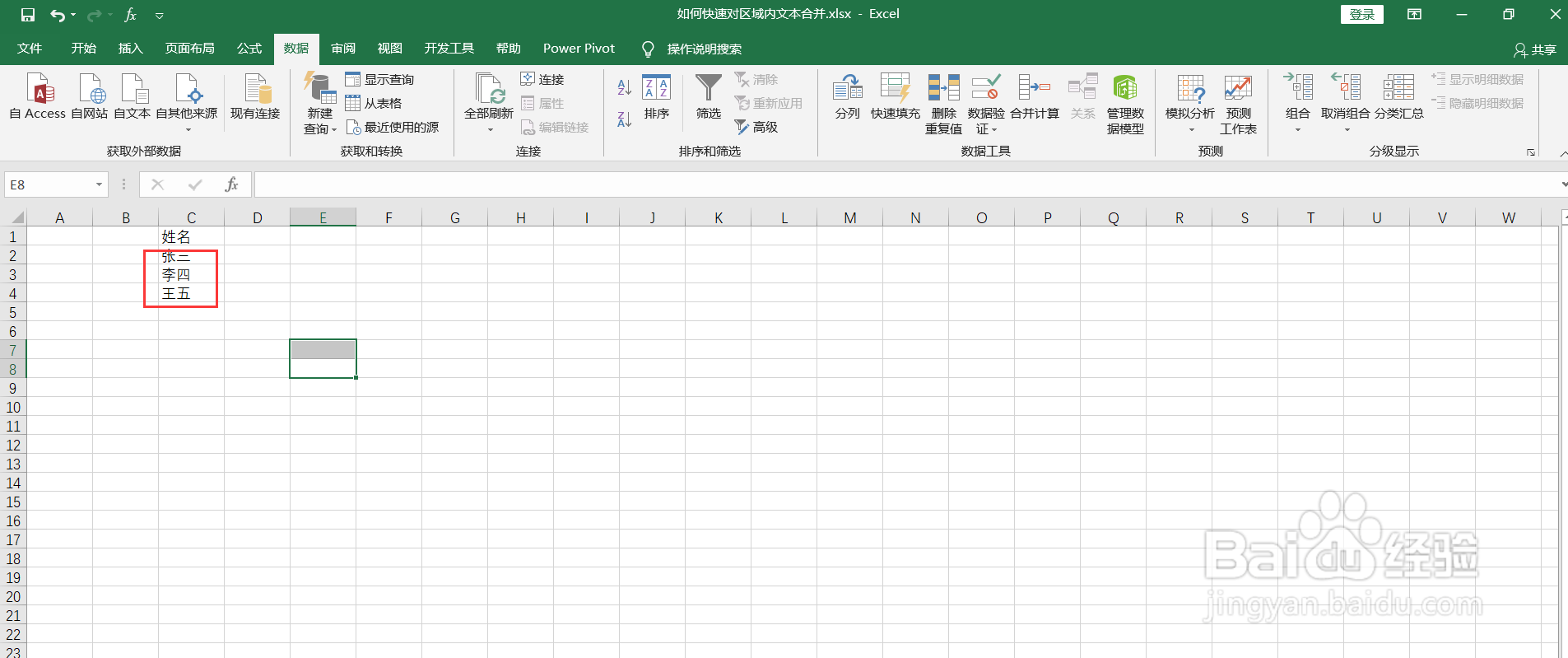This screenshot has height=658, width=1568.
Task: Import data from website (自网站)
Action: pyautogui.click(x=89, y=97)
